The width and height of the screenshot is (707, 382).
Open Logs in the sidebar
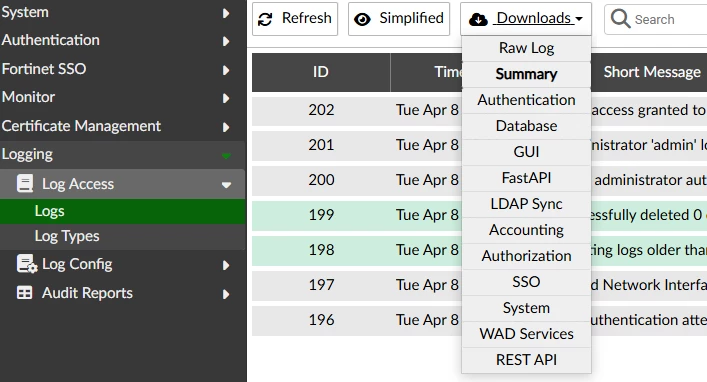[123, 211]
